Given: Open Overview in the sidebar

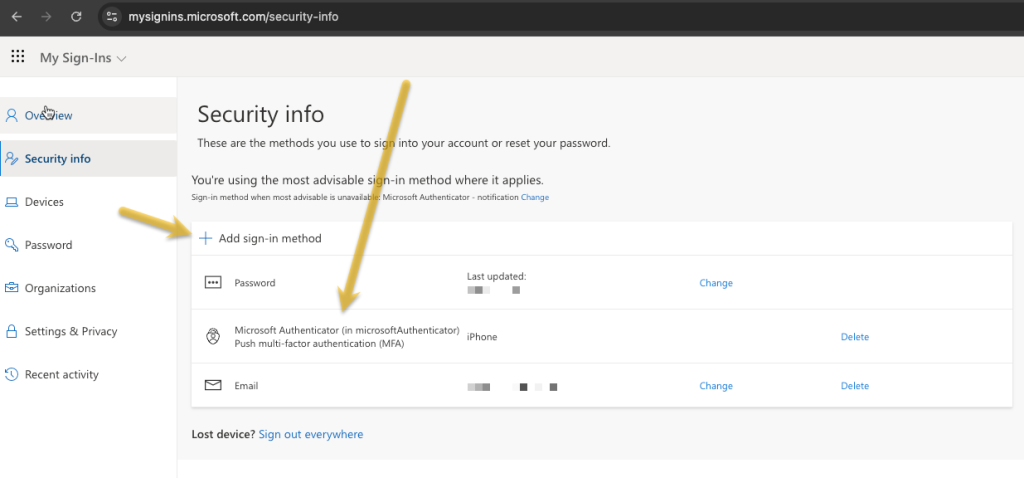Looking at the screenshot, I should (48, 115).
